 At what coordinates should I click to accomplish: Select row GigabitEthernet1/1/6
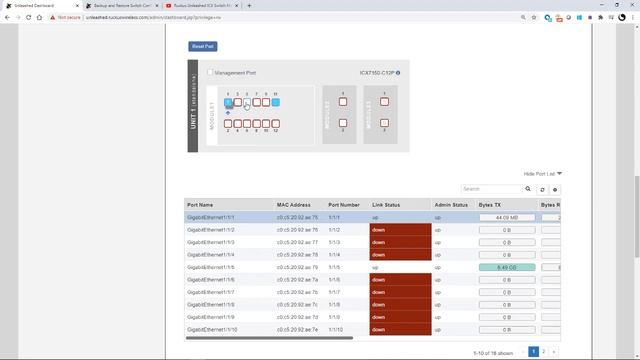372,280
